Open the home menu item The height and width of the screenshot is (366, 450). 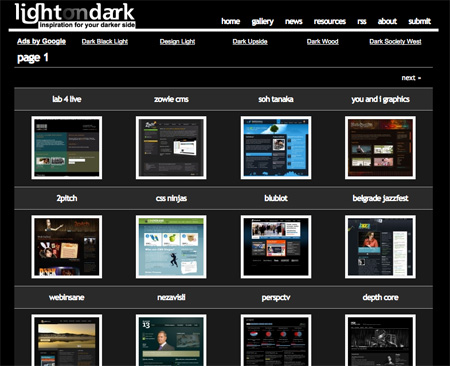point(231,21)
